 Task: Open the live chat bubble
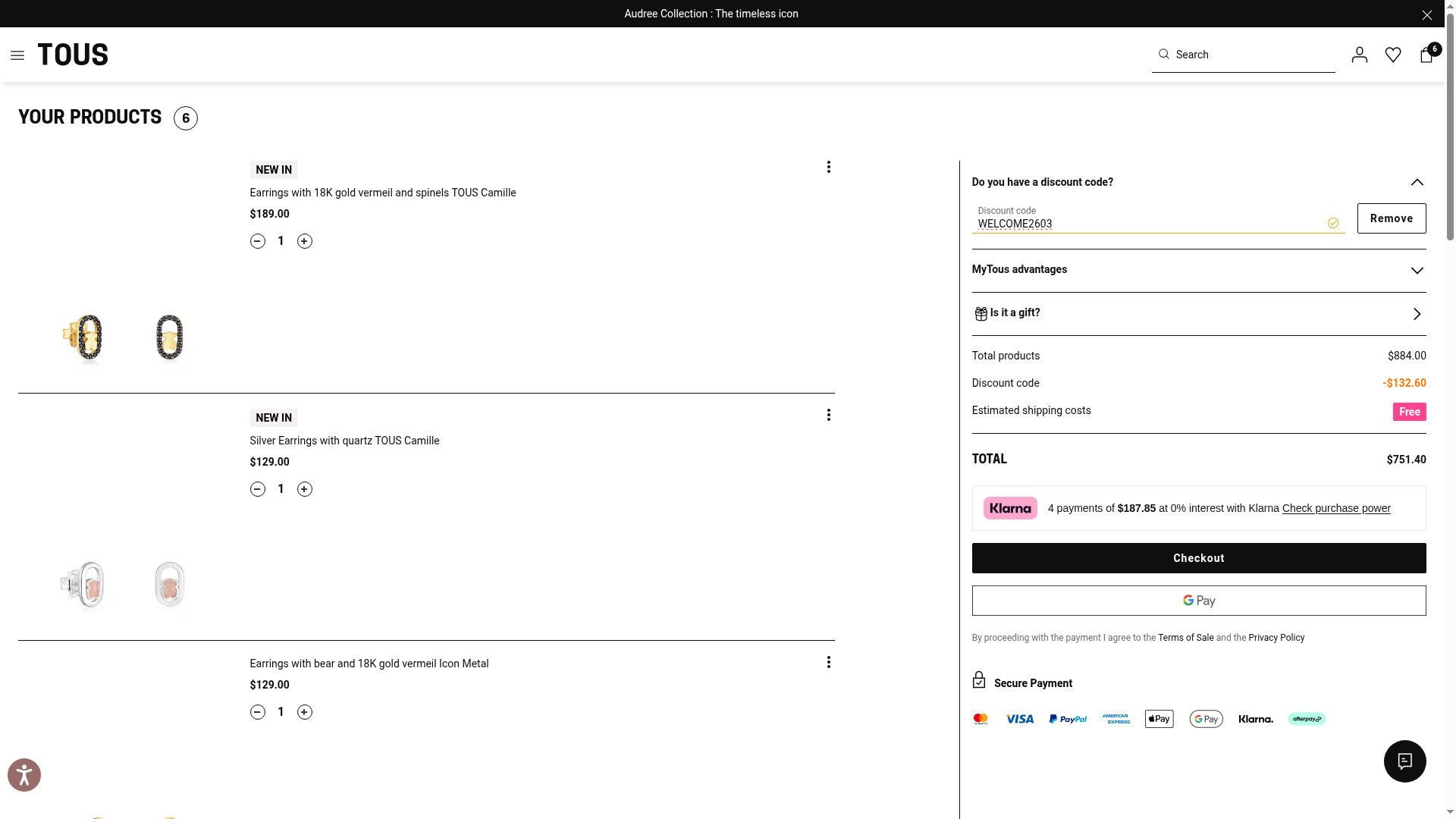tap(1404, 761)
